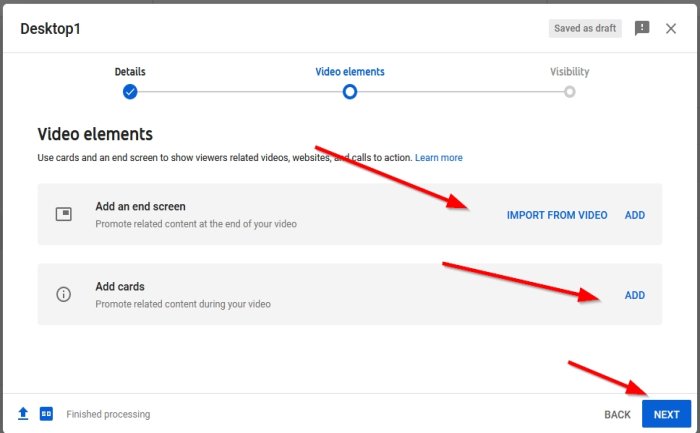The image size is (700, 433).
Task: Click the Saved as draft badge
Action: (585, 29)
